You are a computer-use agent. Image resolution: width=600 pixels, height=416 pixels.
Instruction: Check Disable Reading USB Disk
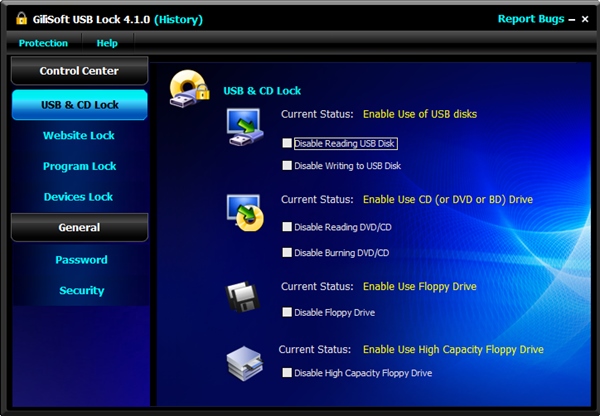[287, 143]
